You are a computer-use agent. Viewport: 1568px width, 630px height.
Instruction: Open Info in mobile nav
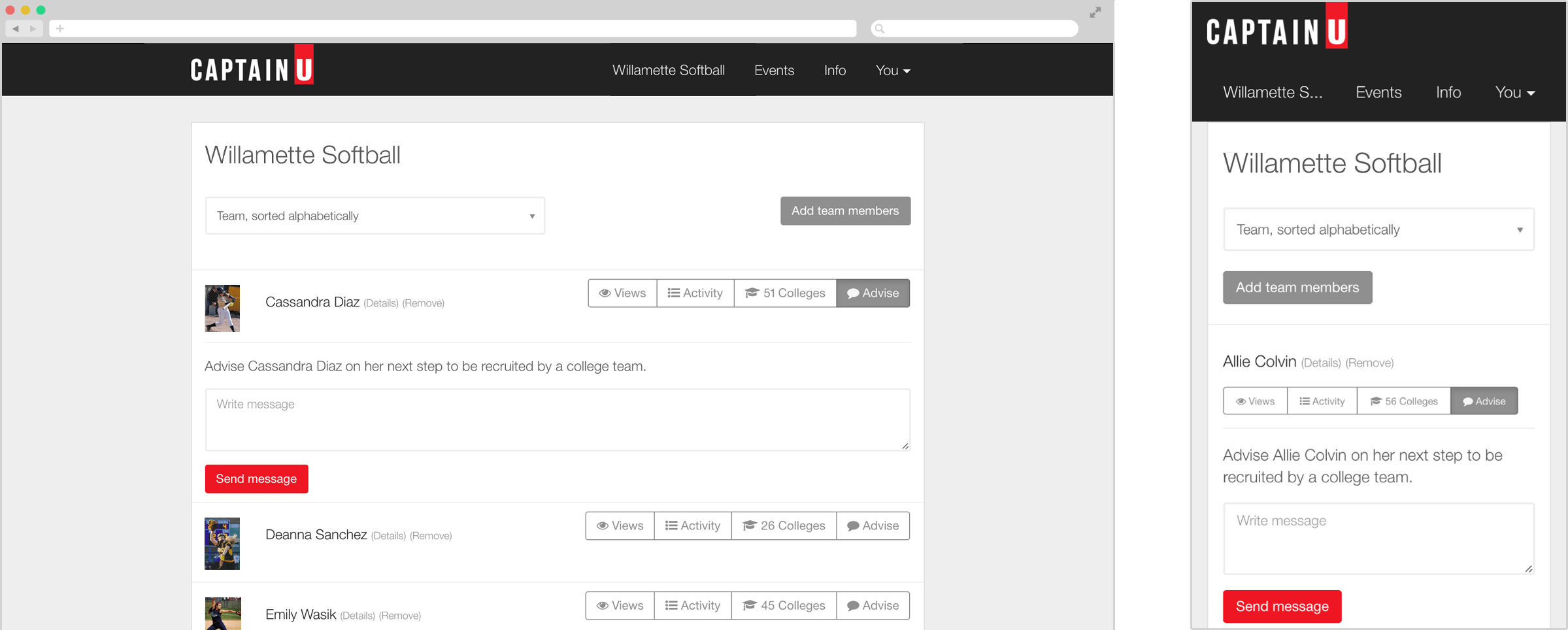click(1448, 92)
